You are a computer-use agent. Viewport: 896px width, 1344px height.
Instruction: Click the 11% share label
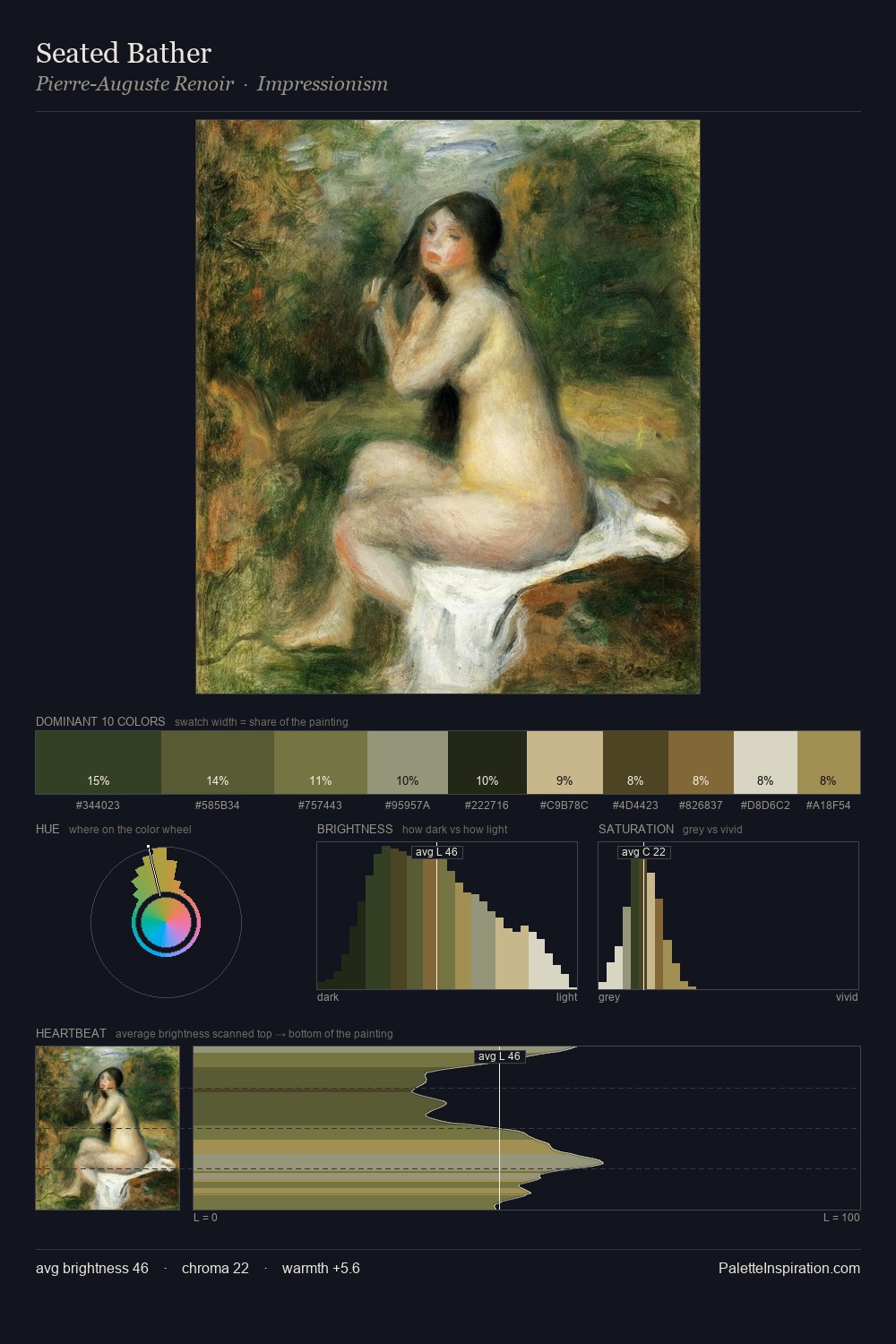tap(321, 781)
